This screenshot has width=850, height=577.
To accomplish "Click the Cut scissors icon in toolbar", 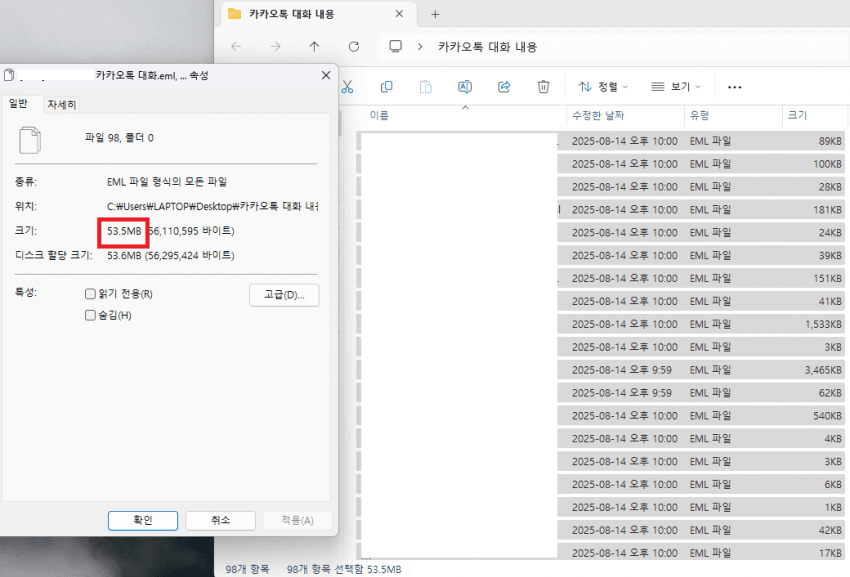I will 348,87.
